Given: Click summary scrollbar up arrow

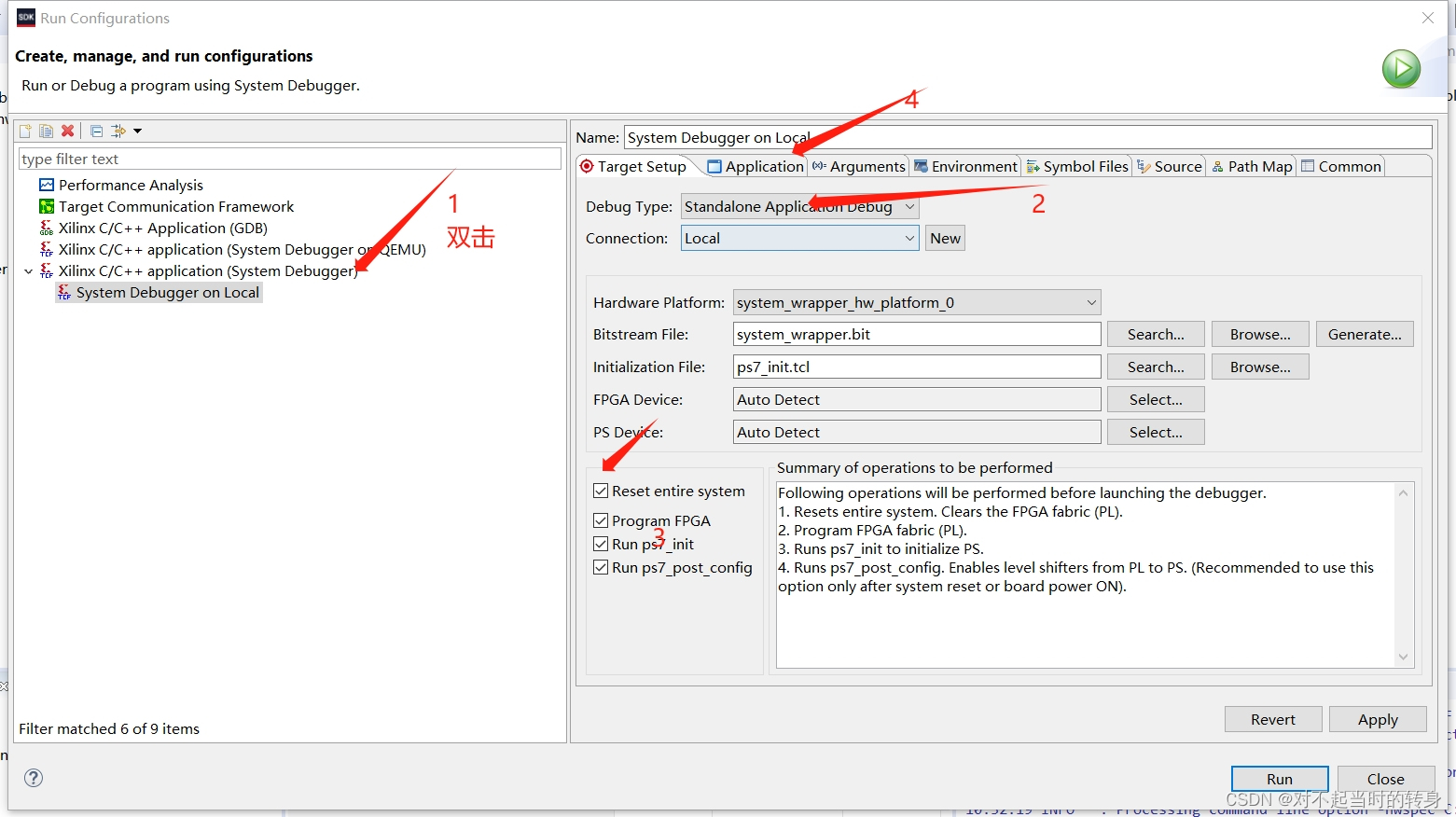Looking at the screenshot, I should click(x=1403, y=492).
